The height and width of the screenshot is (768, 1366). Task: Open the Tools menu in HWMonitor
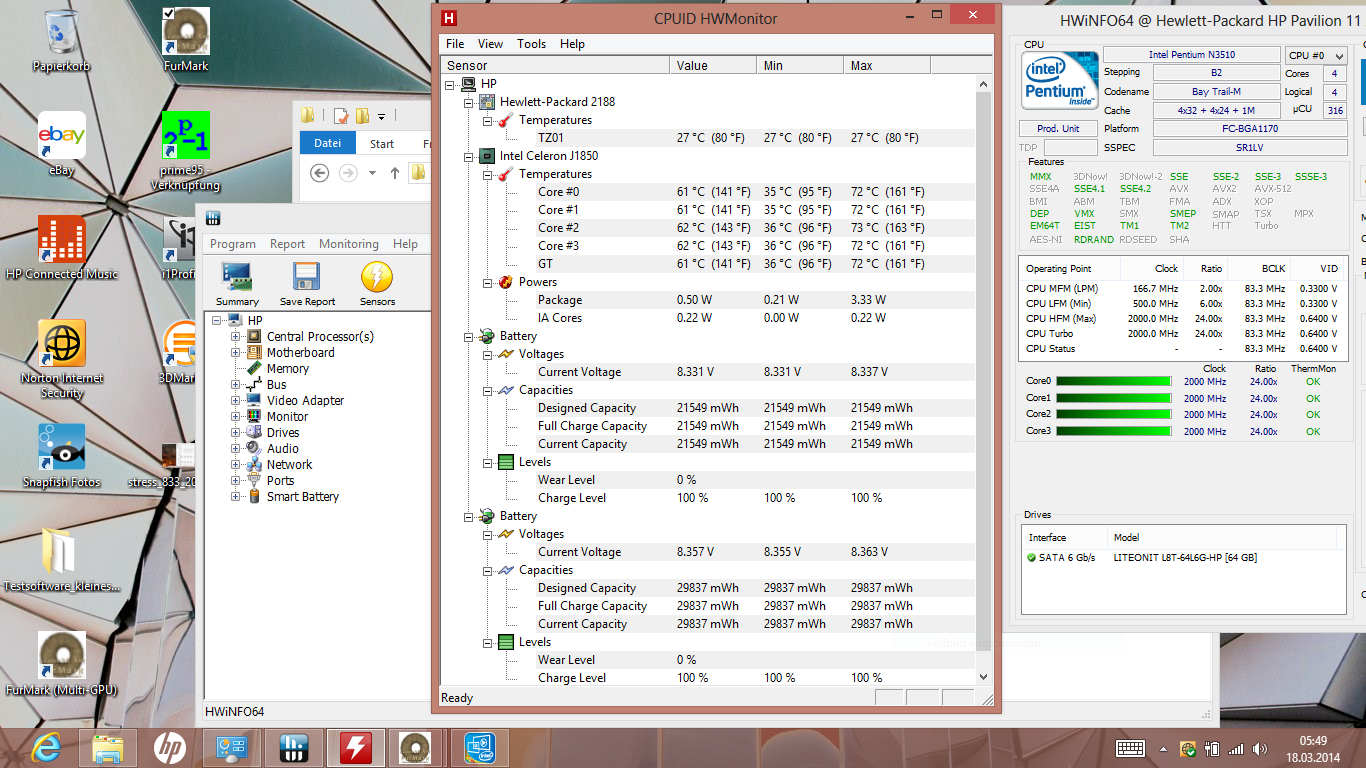[531, 44]
